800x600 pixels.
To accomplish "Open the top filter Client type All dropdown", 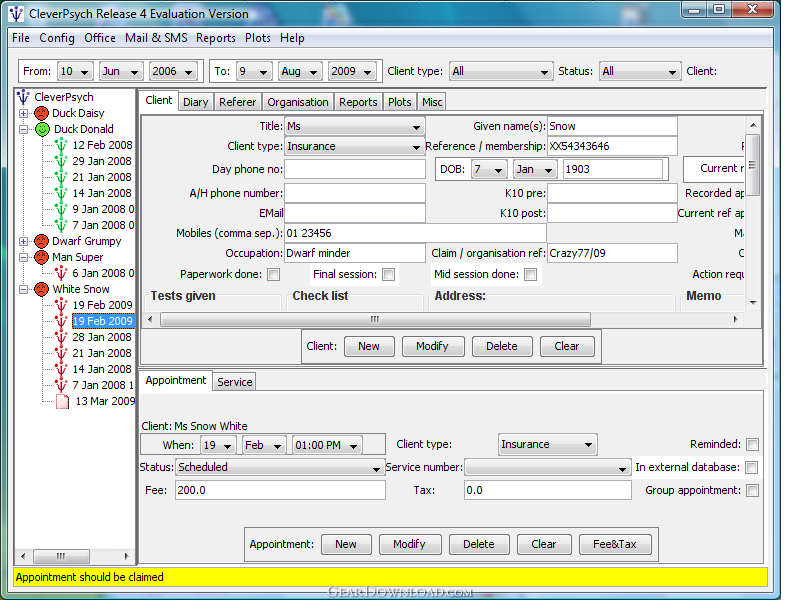I will (501, 71).
